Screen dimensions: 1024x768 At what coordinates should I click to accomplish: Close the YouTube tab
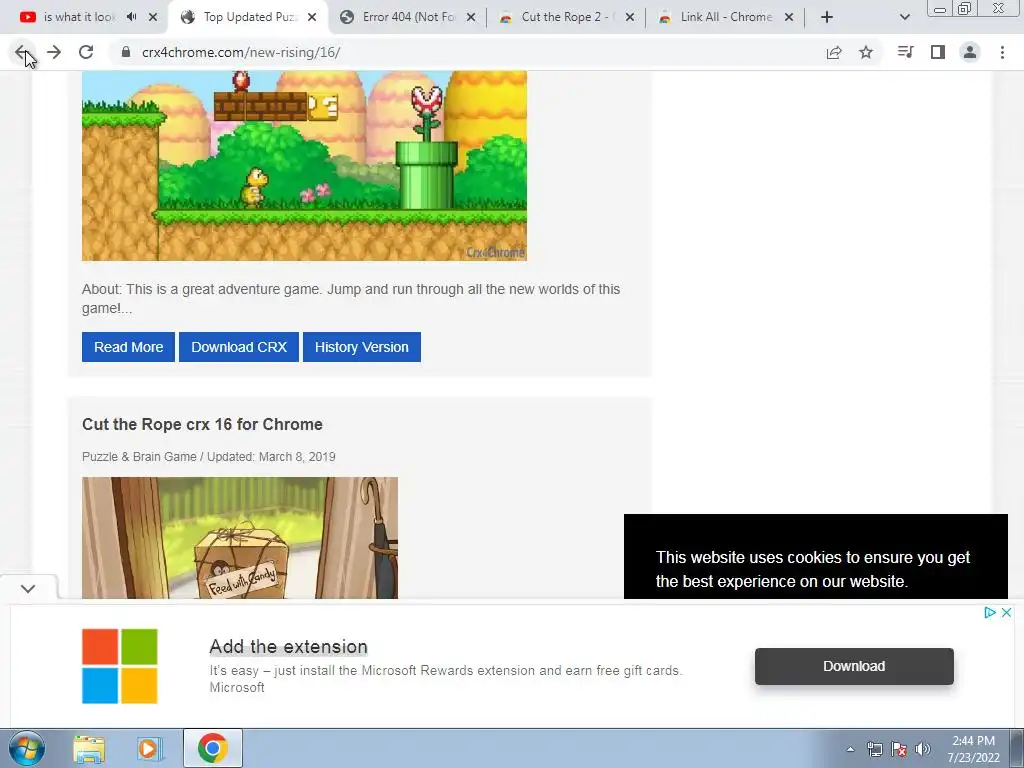pos(153,17)
